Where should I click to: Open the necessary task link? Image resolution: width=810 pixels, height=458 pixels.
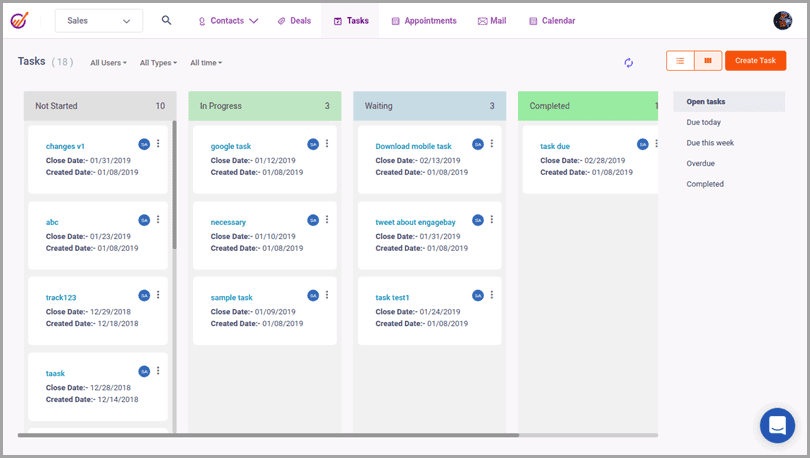[228, 223]
